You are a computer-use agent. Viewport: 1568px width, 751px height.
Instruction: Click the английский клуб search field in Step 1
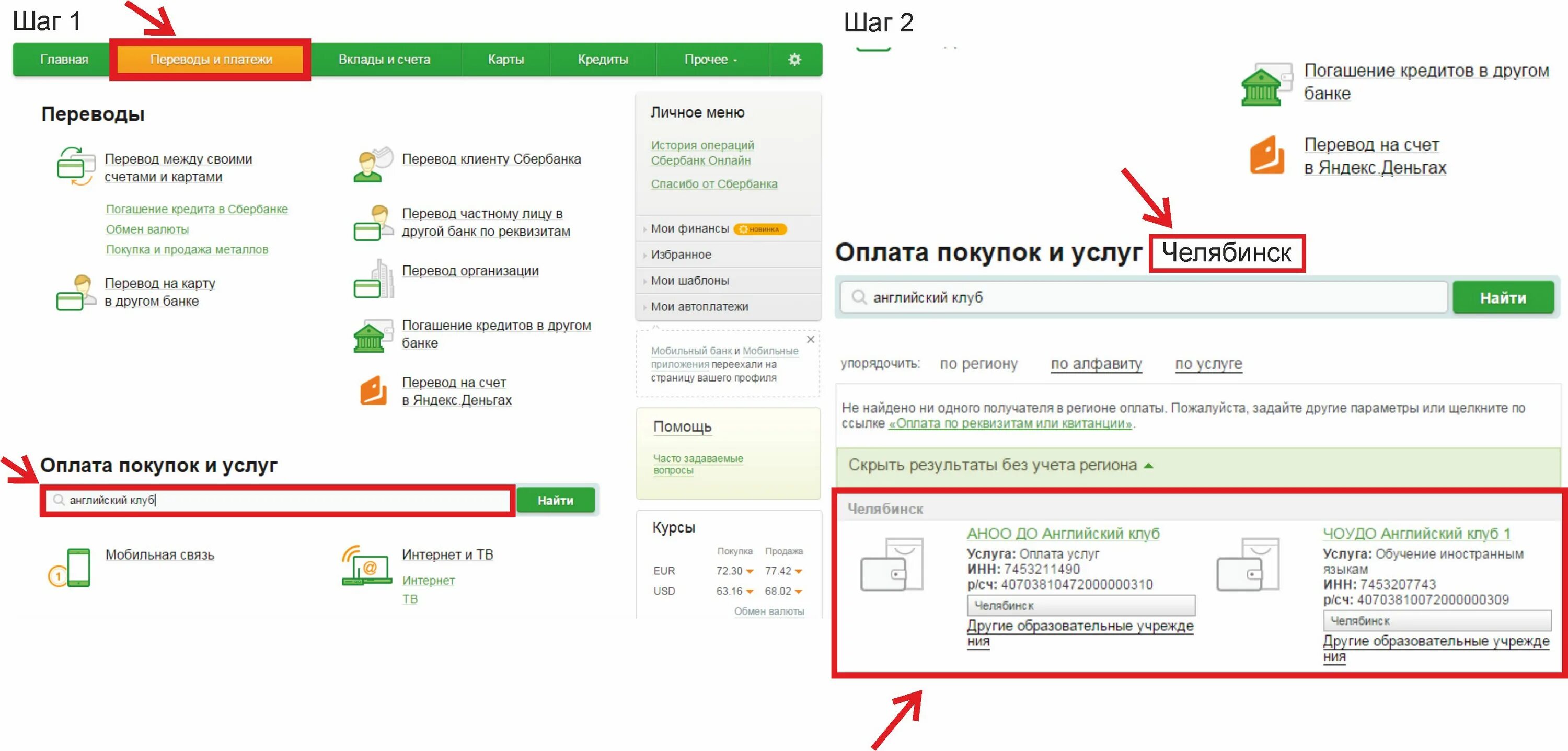(278, 500)
